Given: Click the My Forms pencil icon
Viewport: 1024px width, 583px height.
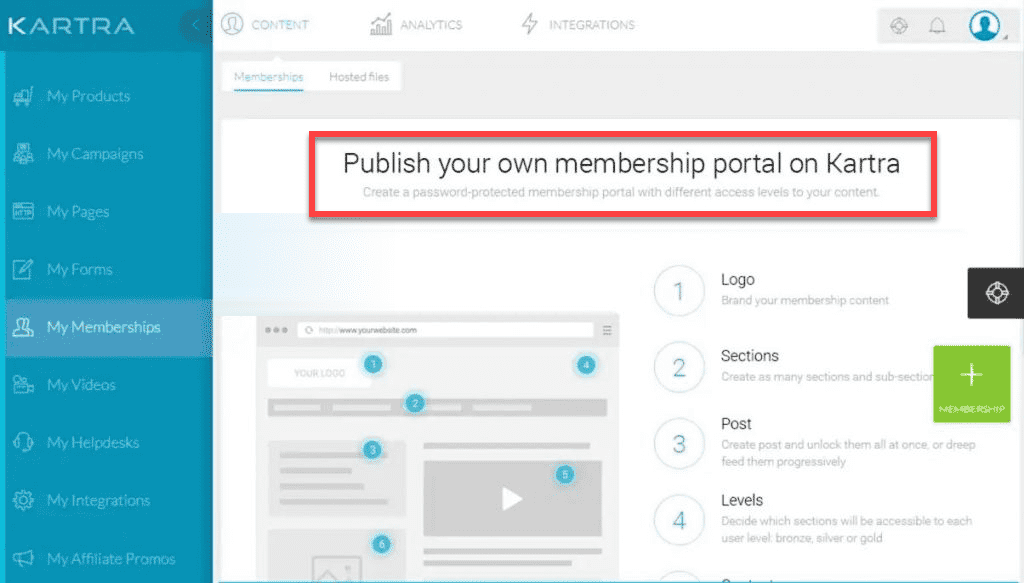Looking at the screenshot, I should tap(23, 269).
